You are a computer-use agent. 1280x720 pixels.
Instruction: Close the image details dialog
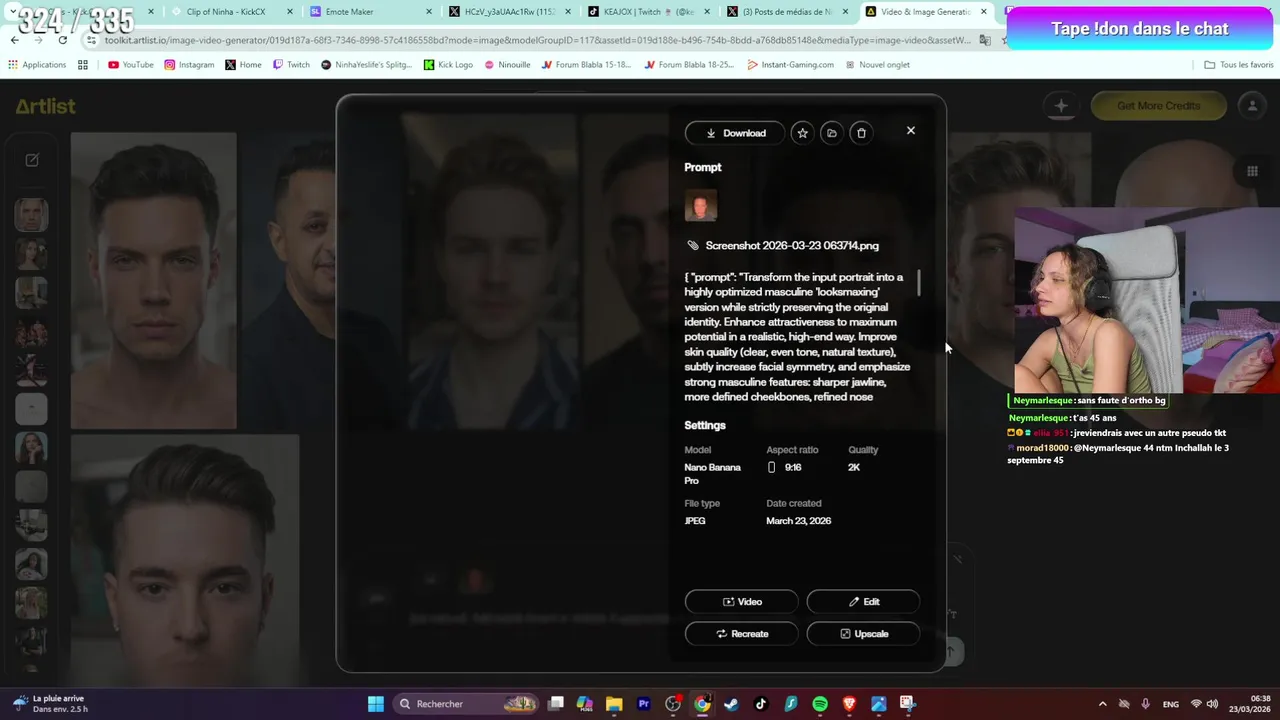[x=910, y=131]
